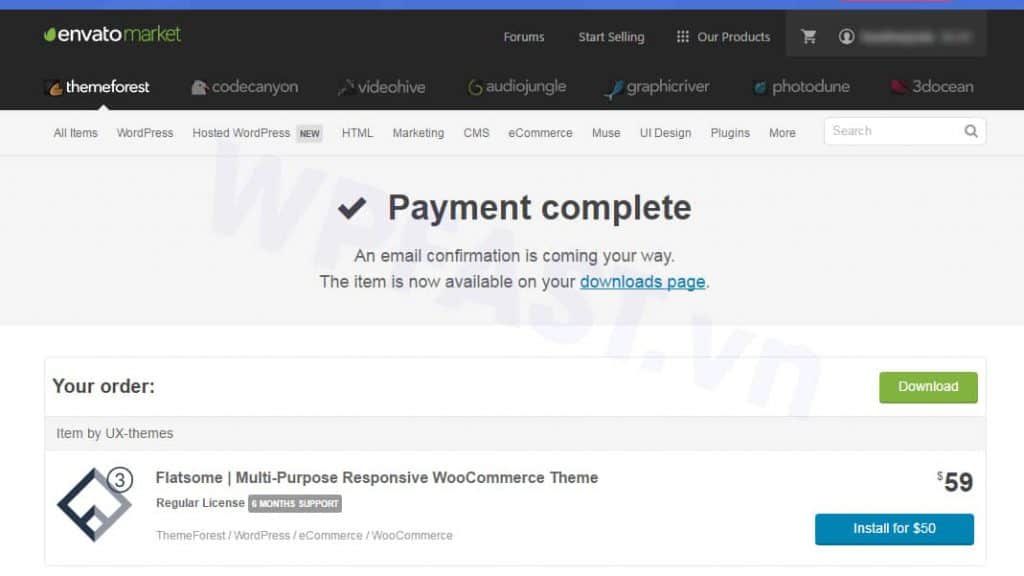Click the Start Selling link
1024x576 pixels.
point(611,37)
